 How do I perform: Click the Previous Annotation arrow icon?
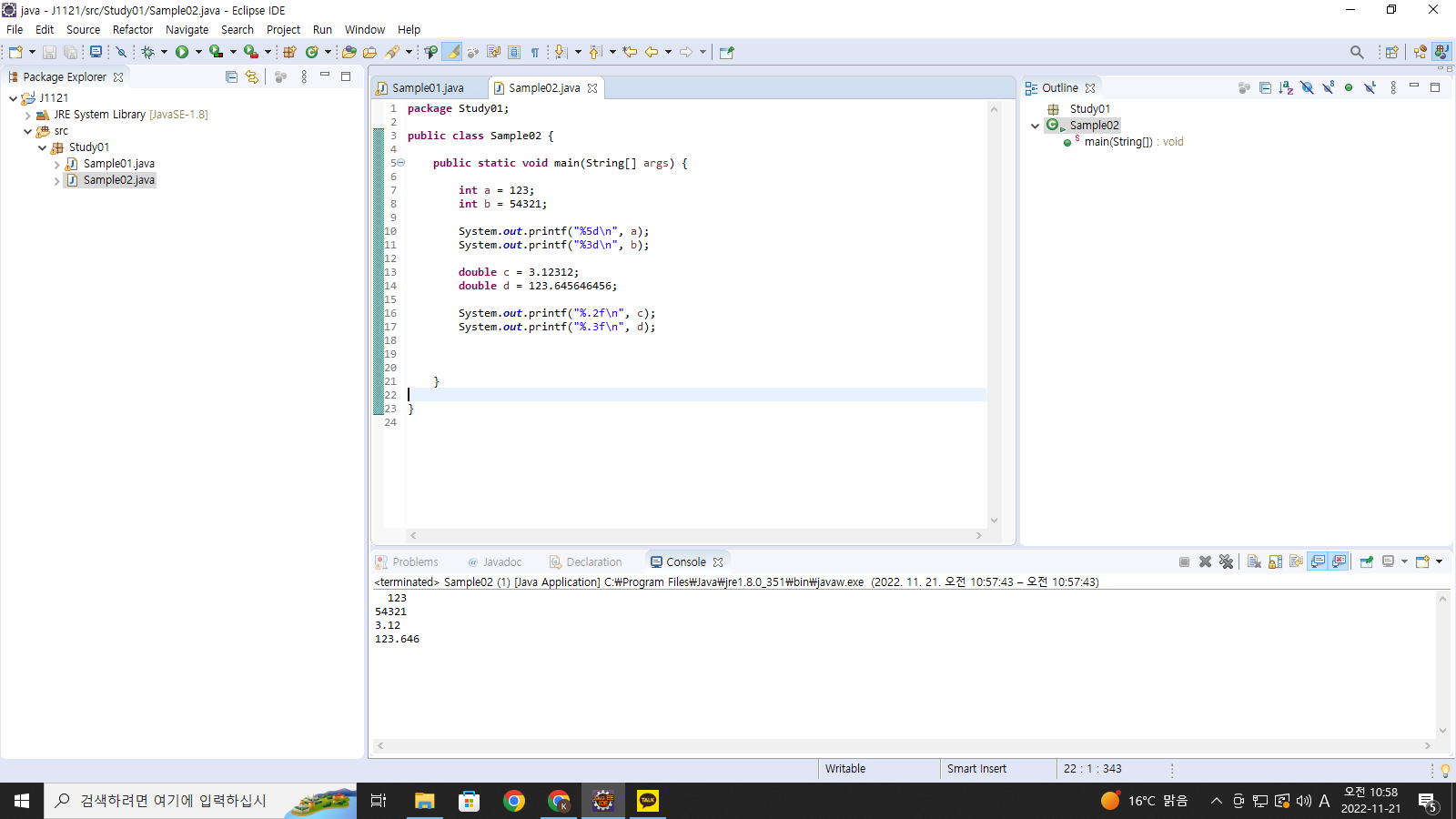pos(595,52)
